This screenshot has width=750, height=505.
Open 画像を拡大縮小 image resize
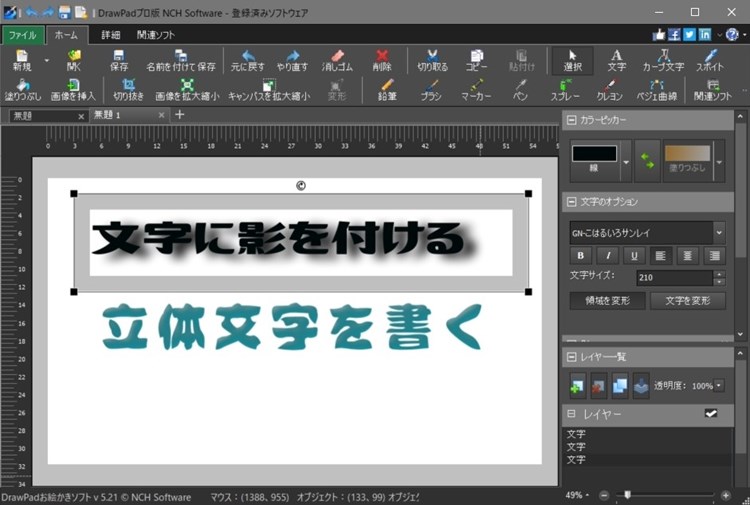click(x=187, y=90)
